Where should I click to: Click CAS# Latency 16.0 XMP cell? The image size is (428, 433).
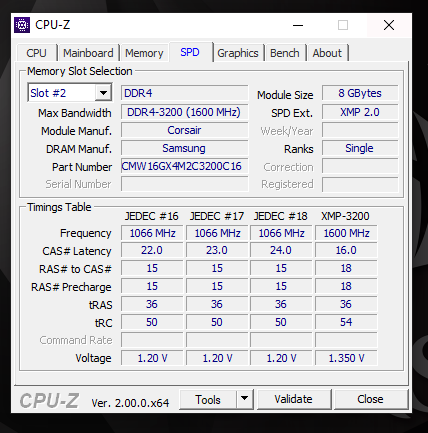point(346,250)
